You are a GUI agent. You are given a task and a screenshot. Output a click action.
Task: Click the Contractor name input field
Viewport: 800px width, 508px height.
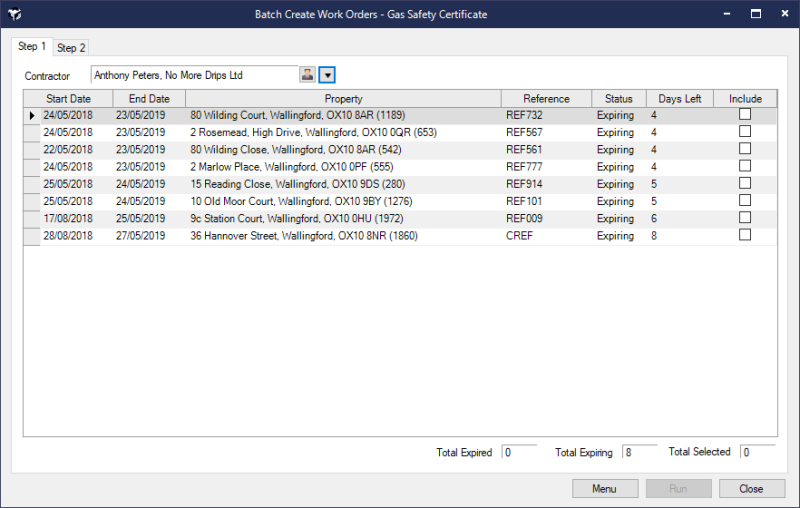194,75
